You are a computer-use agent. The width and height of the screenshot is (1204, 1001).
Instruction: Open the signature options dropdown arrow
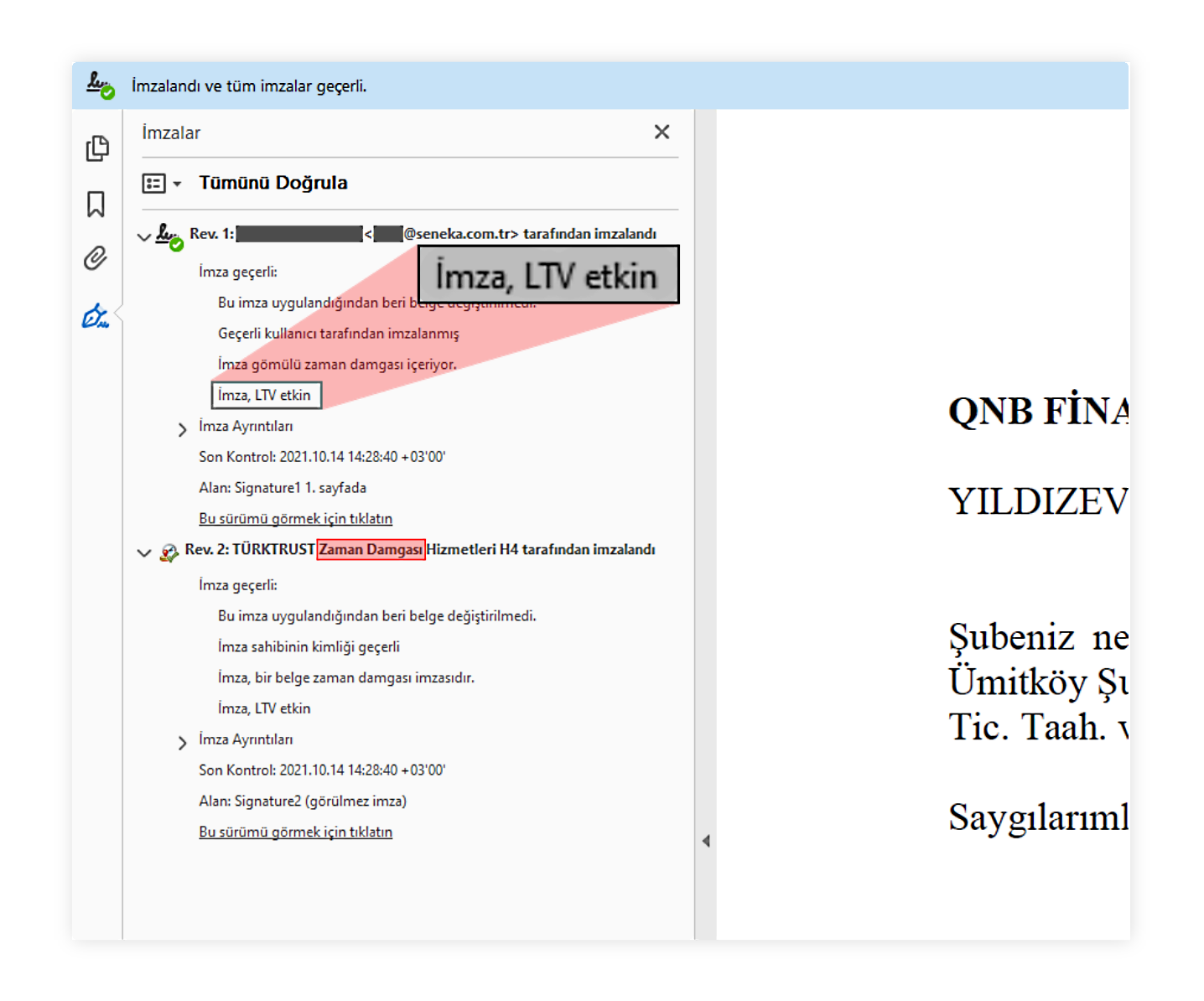tap(177, 184)
